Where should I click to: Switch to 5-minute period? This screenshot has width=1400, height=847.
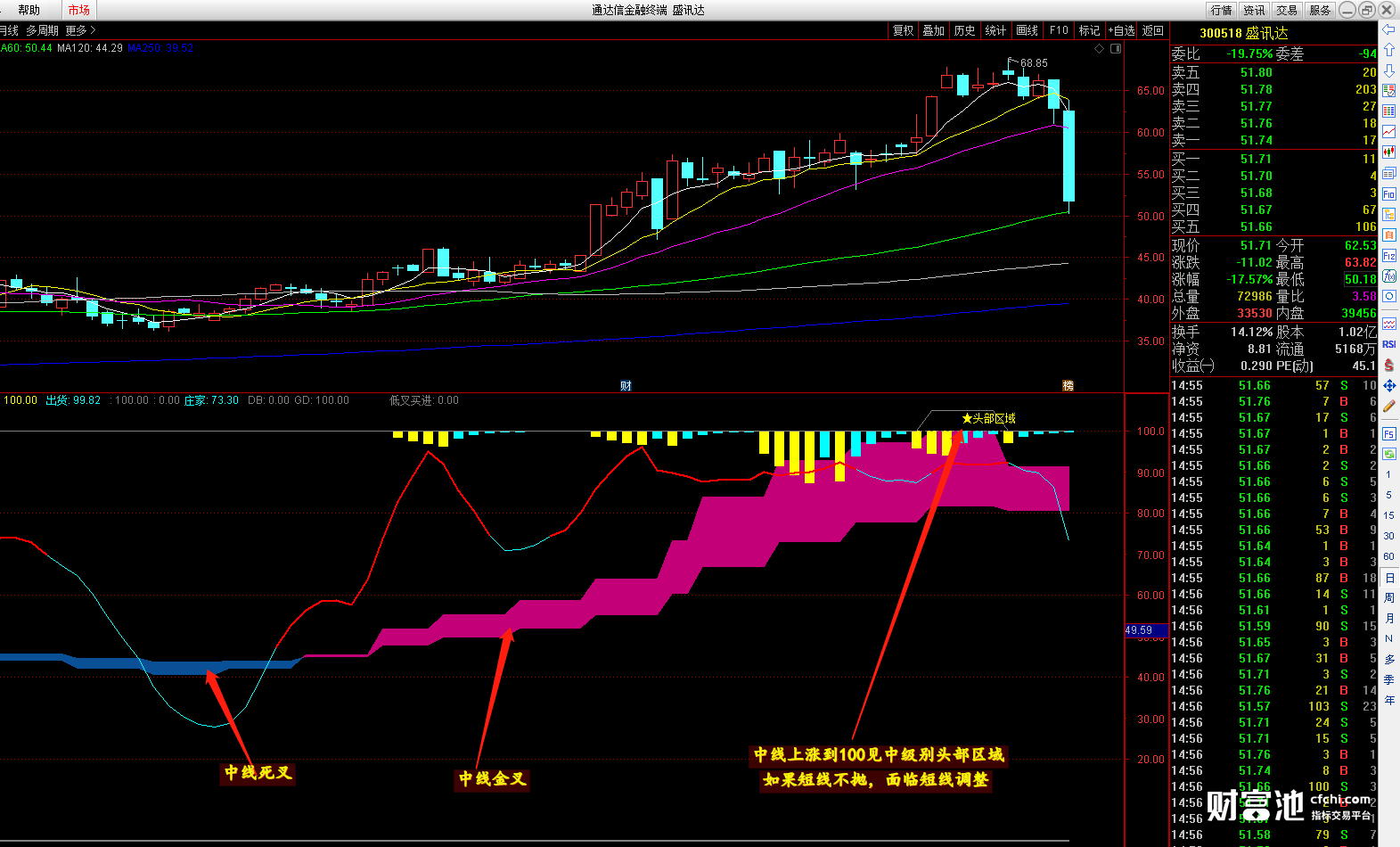(1388, 495)
